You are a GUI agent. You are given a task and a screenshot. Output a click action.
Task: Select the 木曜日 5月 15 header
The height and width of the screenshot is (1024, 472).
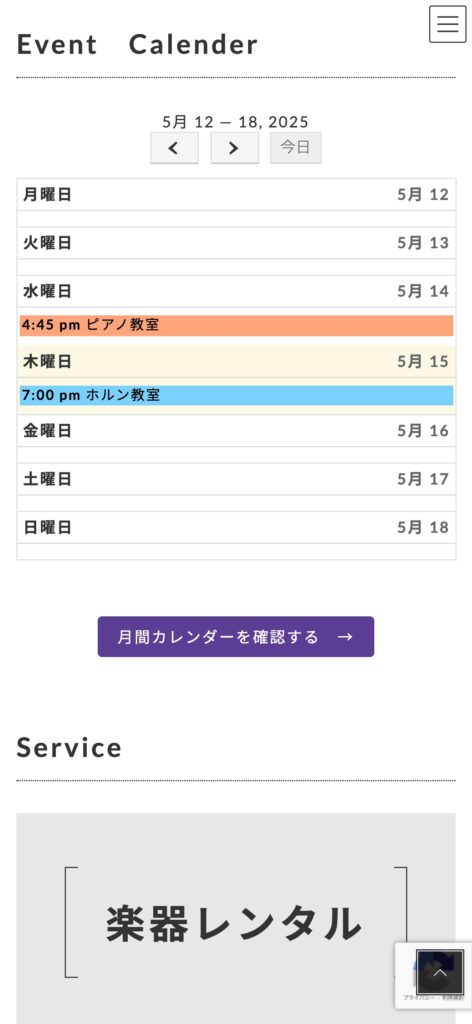[x=236, y=361]
